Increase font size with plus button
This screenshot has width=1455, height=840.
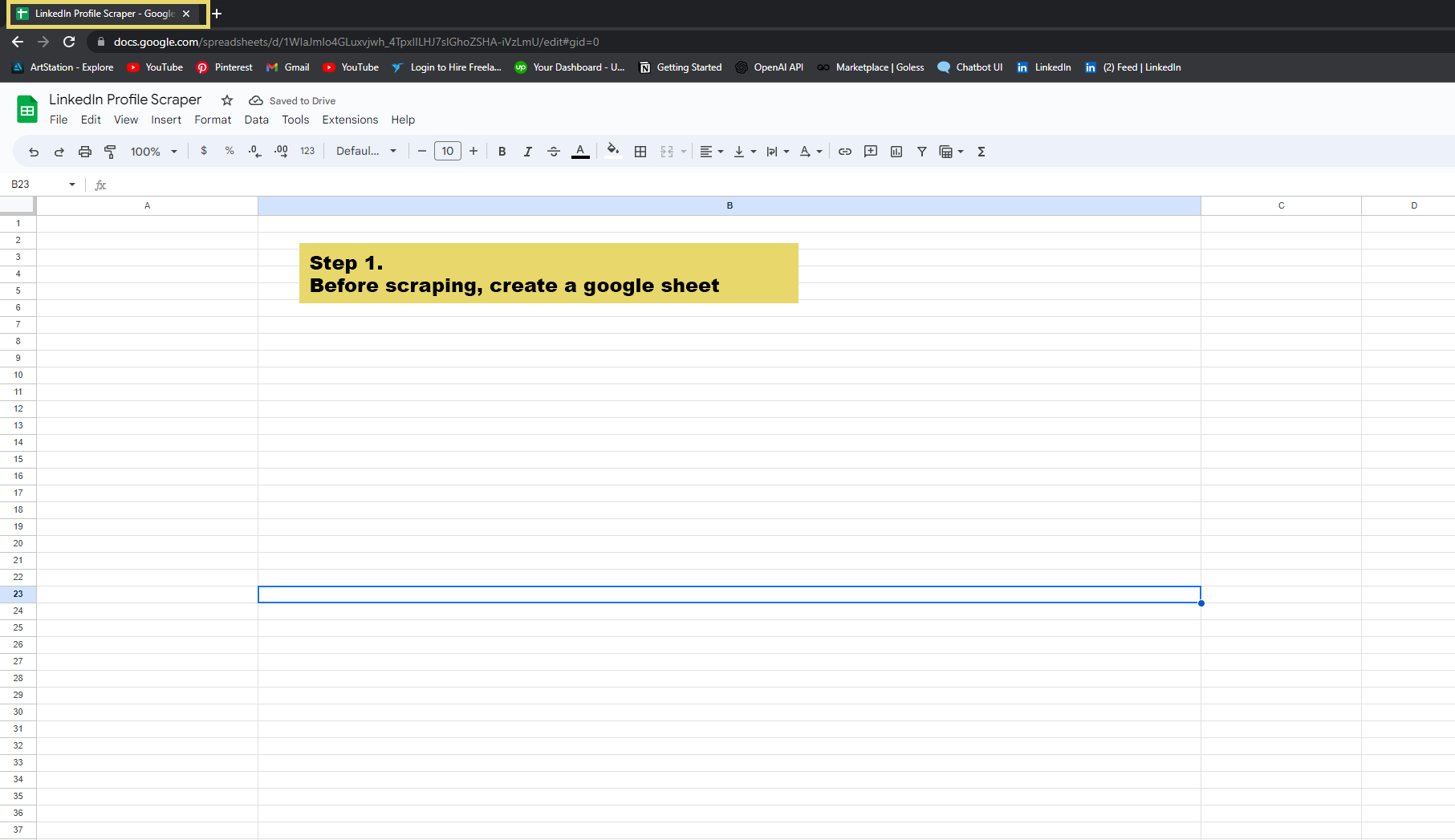[x=473, y=151]
